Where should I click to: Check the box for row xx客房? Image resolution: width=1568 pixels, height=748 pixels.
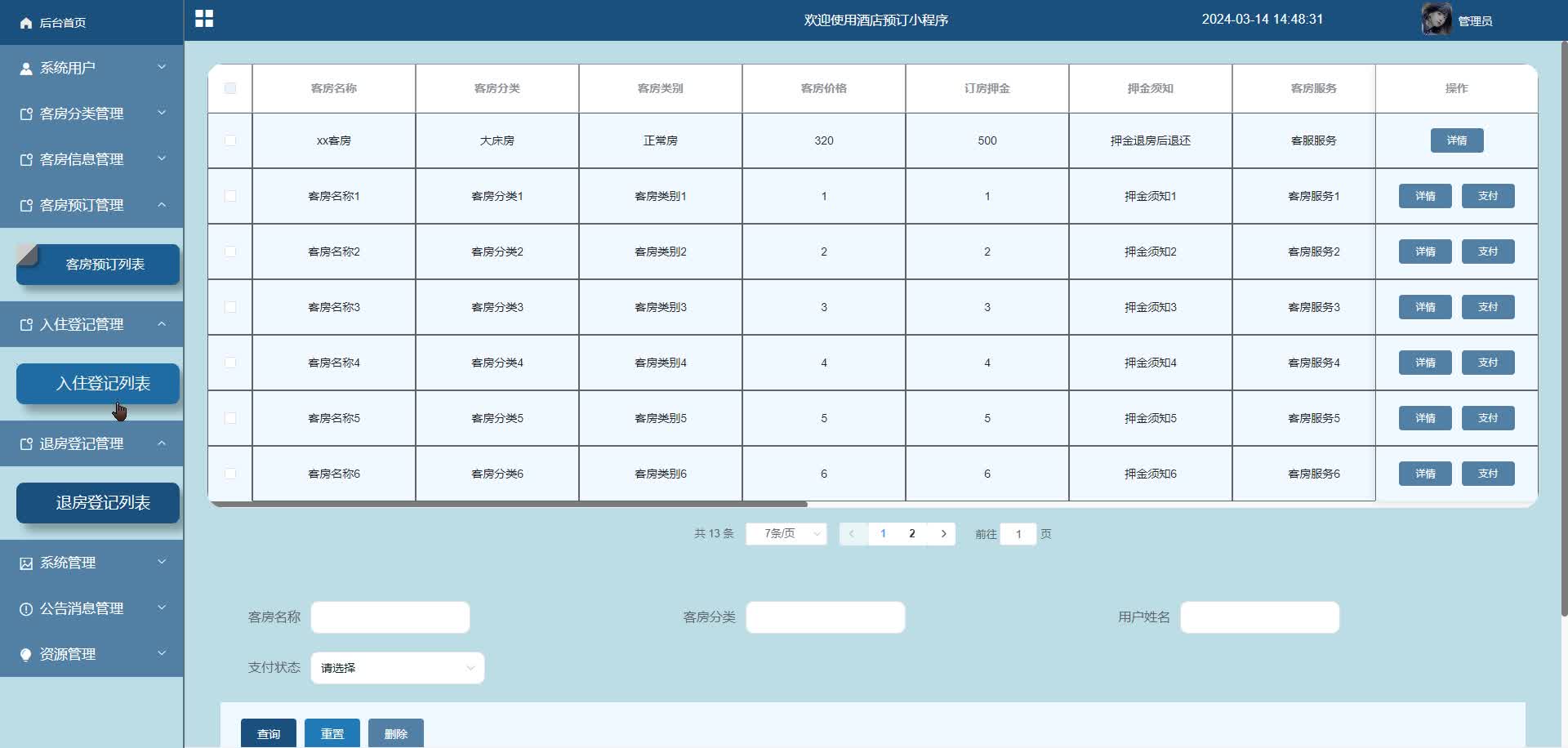pos(230,140)
